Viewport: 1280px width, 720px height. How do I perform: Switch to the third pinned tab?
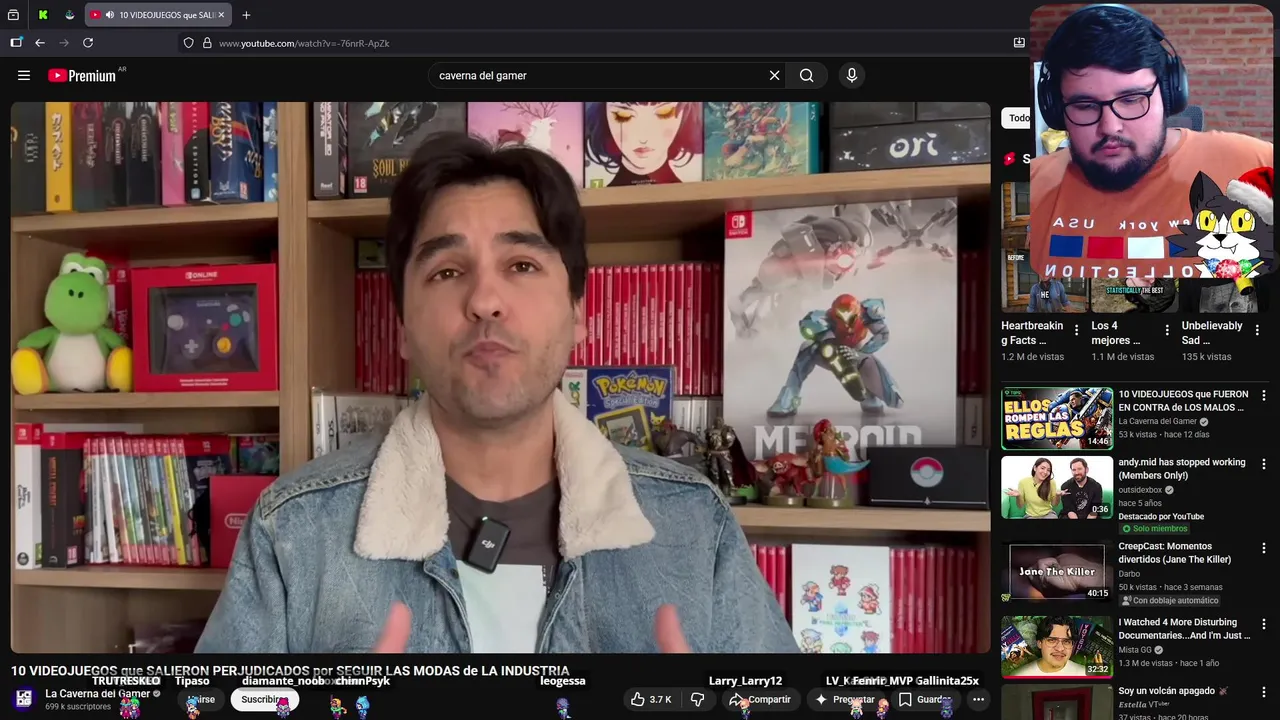point(69,15)
